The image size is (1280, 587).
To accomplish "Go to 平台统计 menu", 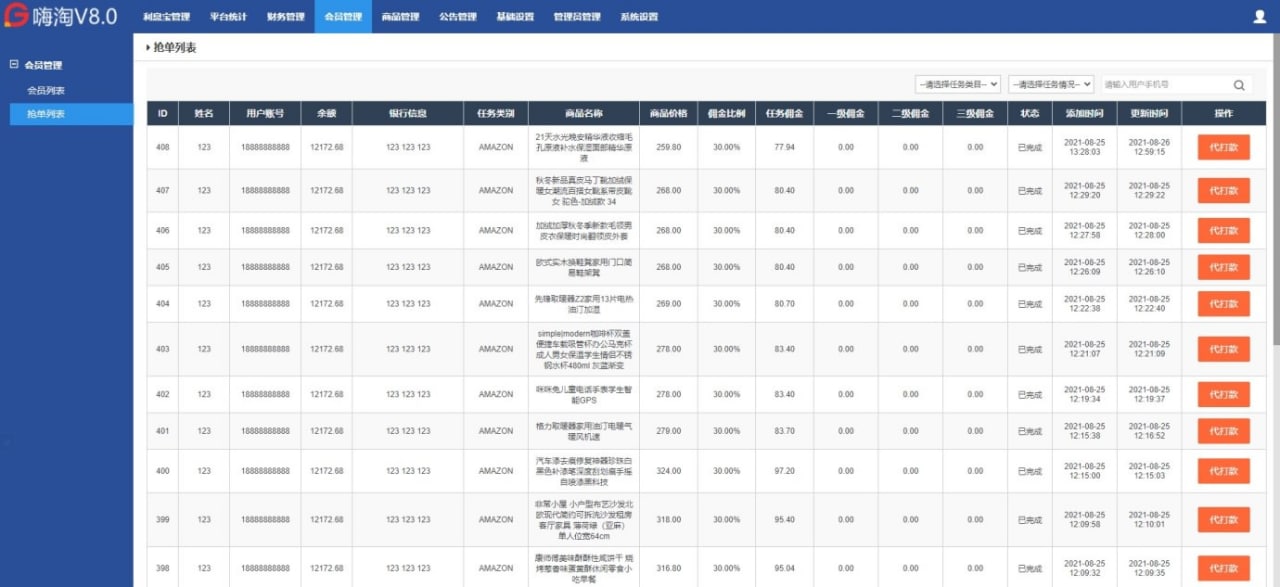I will pyautogui.click(x=227, y=17).
